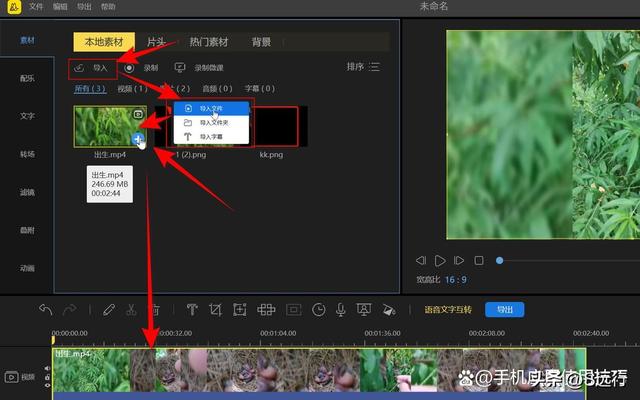
Task: Click the microphone voiceover icon
Action: [x=340, y=310]
